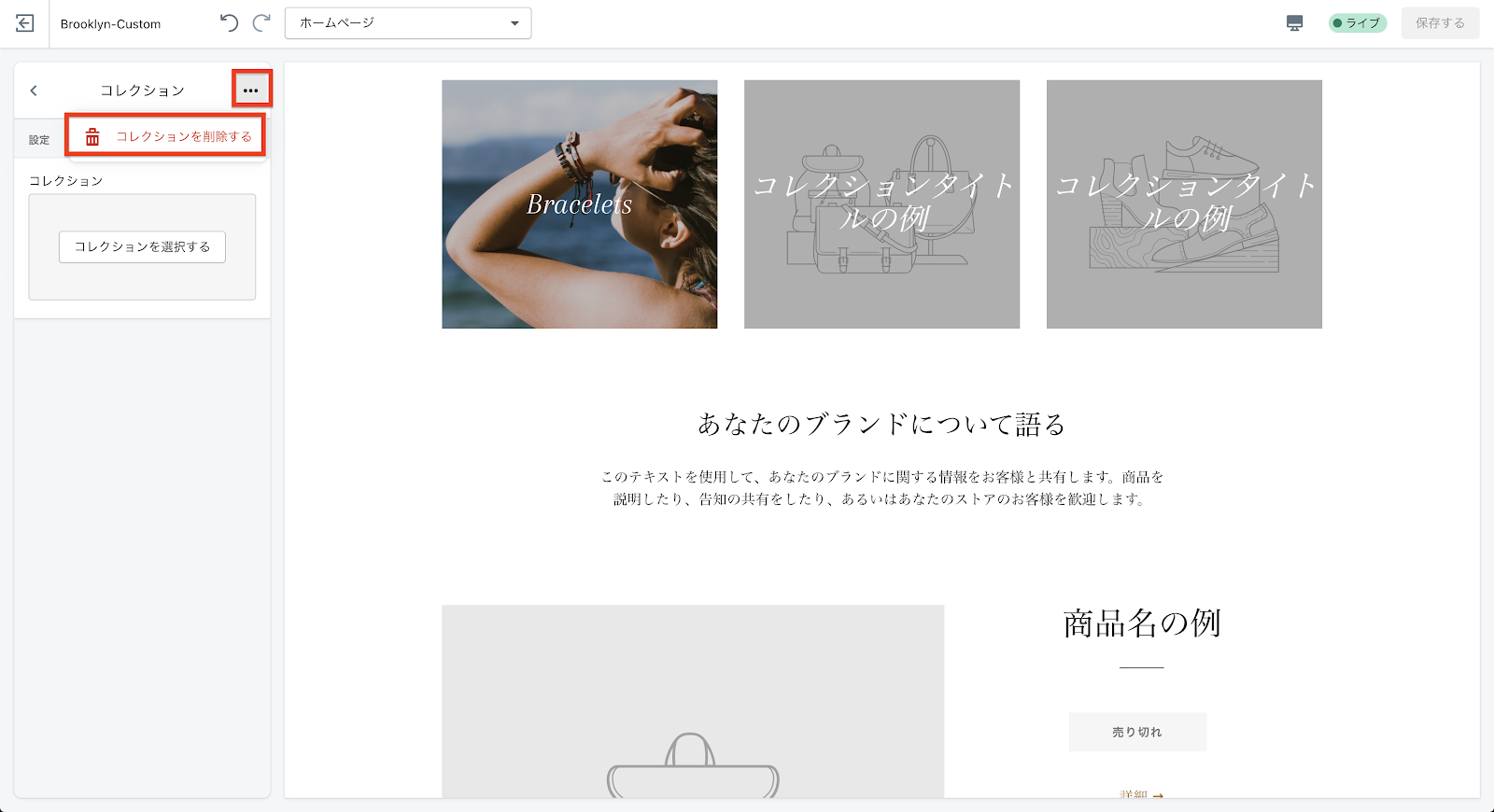
Task: Select the Bracelets collection image
Action: pyautogui.click(x=579, y=204)
